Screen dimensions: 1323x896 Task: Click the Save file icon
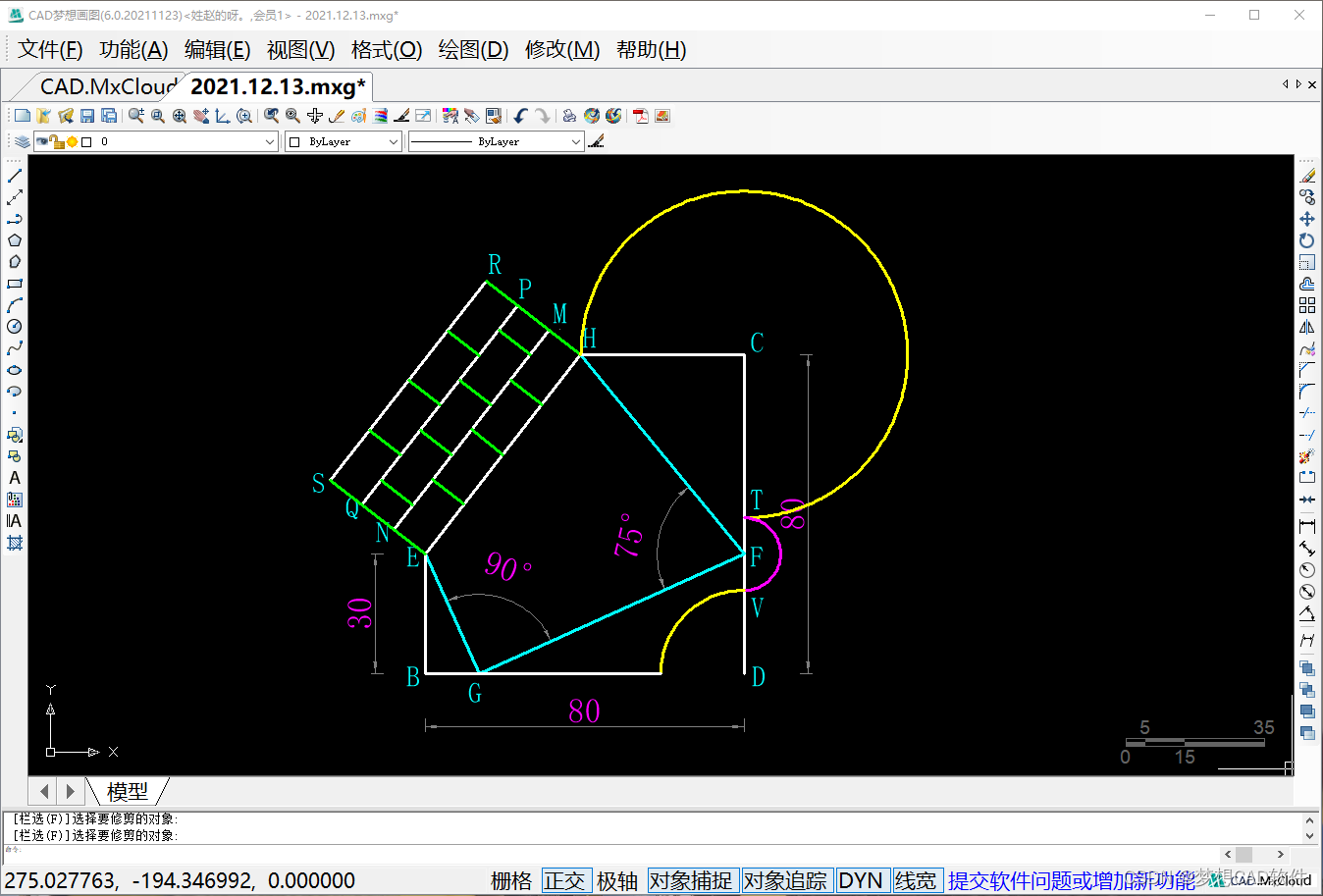pyautogui.click(x=87, y=116)
